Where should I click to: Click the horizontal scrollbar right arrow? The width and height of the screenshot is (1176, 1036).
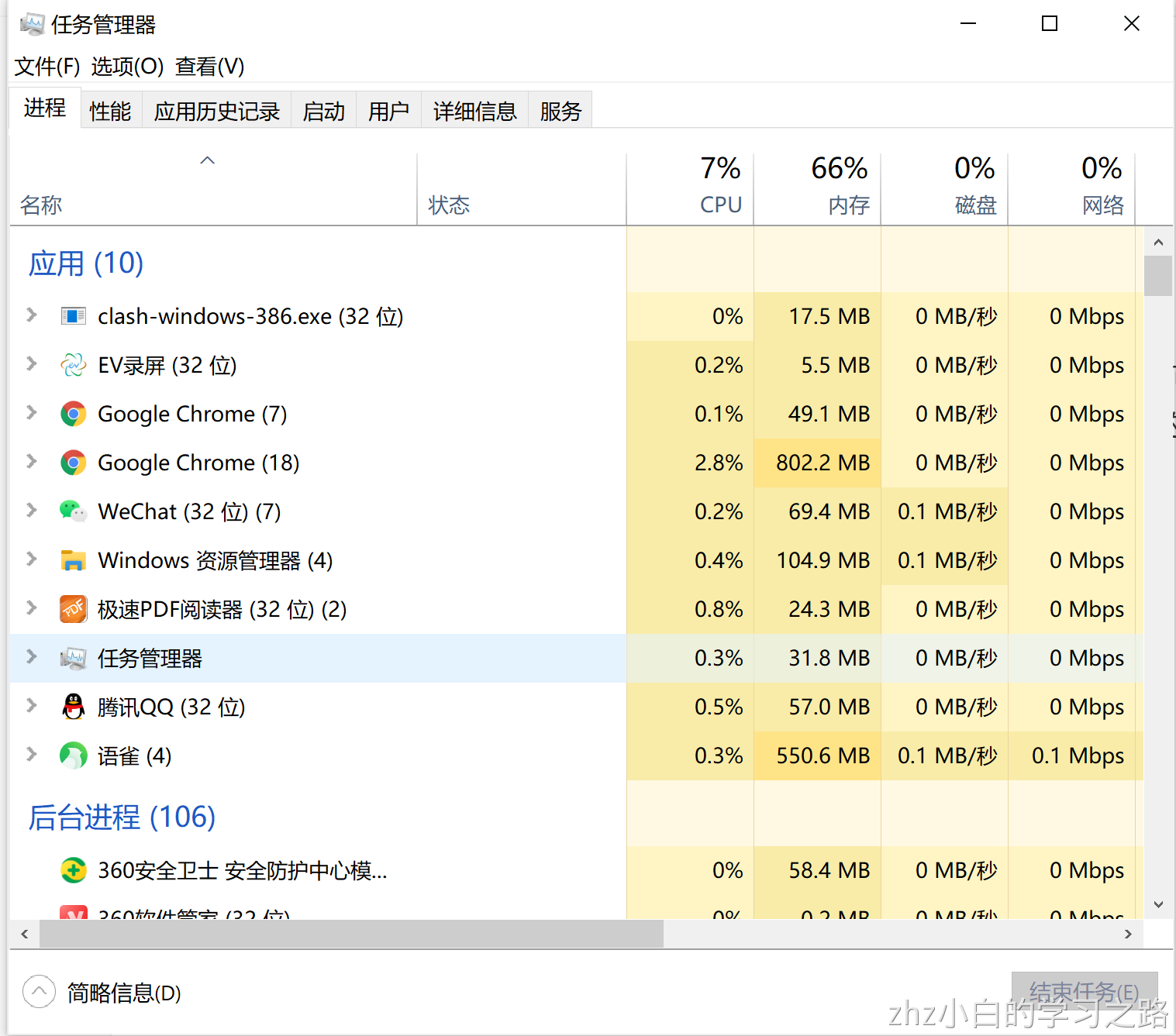(1128, 934)
